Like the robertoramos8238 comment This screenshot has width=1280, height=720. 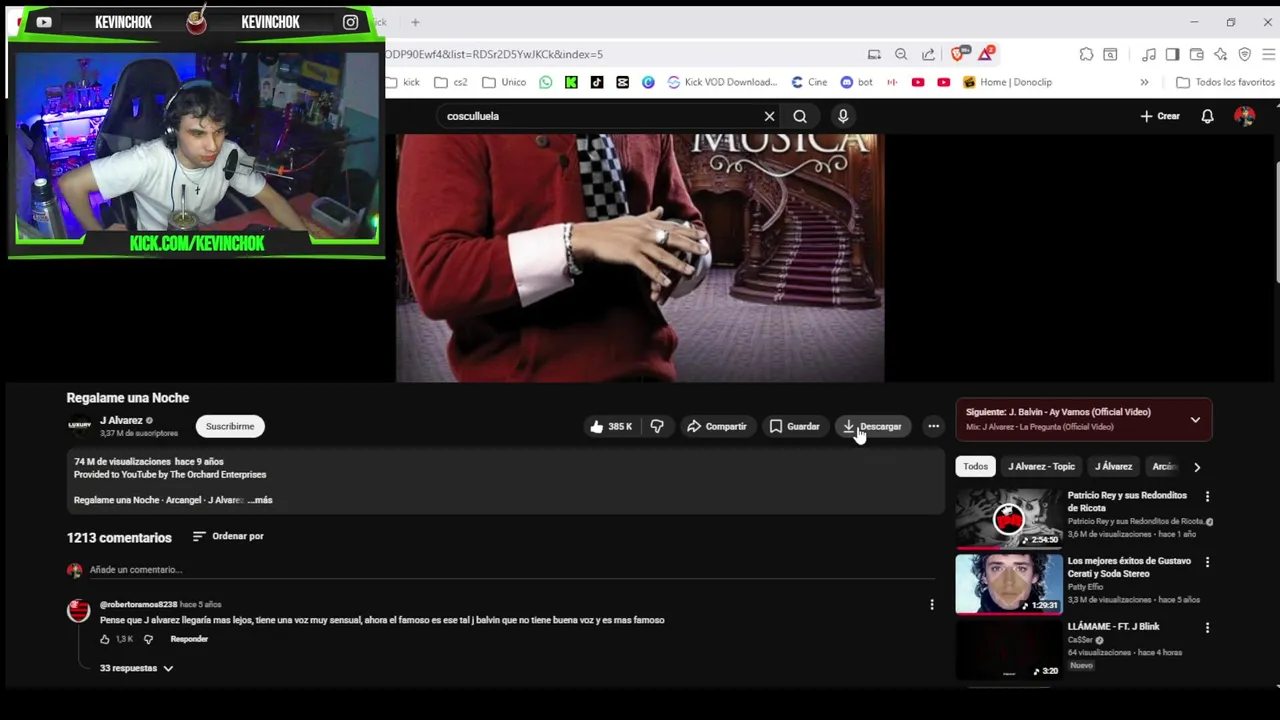coord(105,639)
